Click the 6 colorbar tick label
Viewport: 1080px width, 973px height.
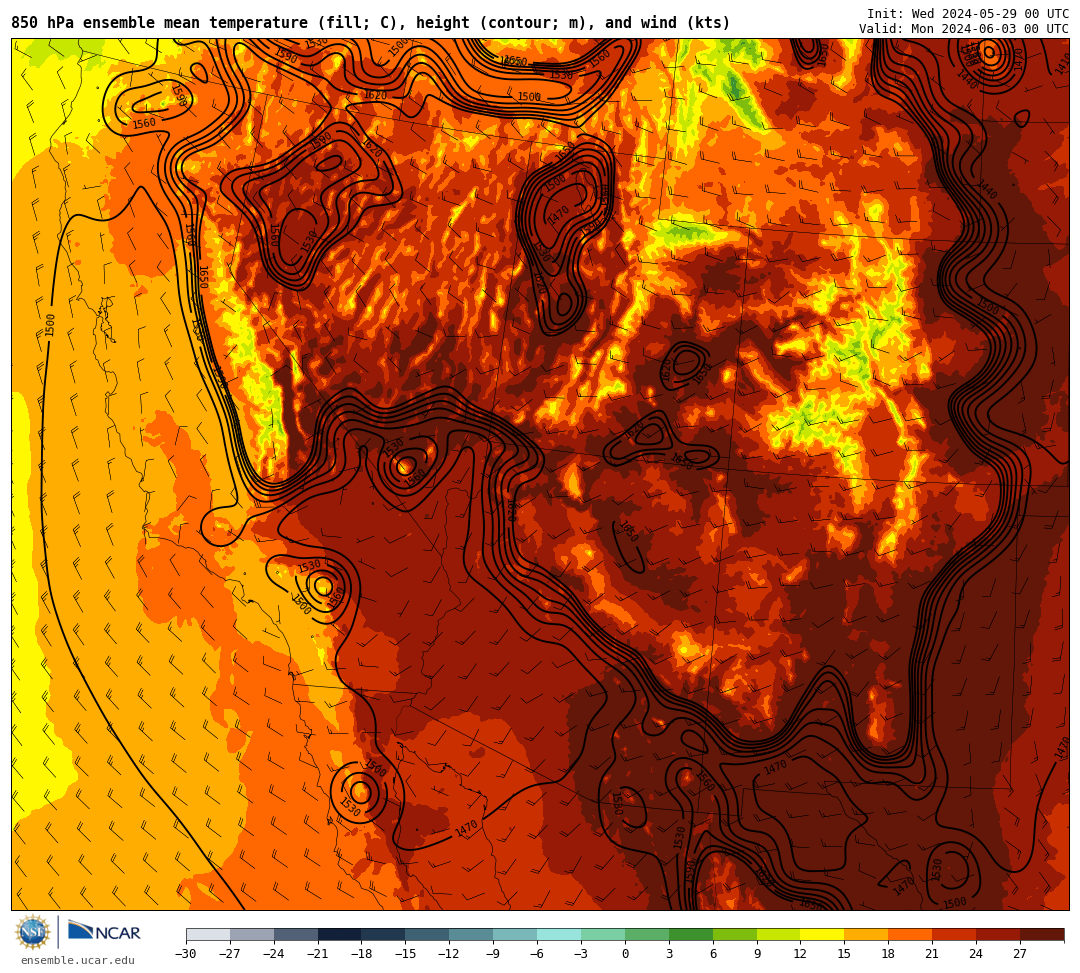713,954
